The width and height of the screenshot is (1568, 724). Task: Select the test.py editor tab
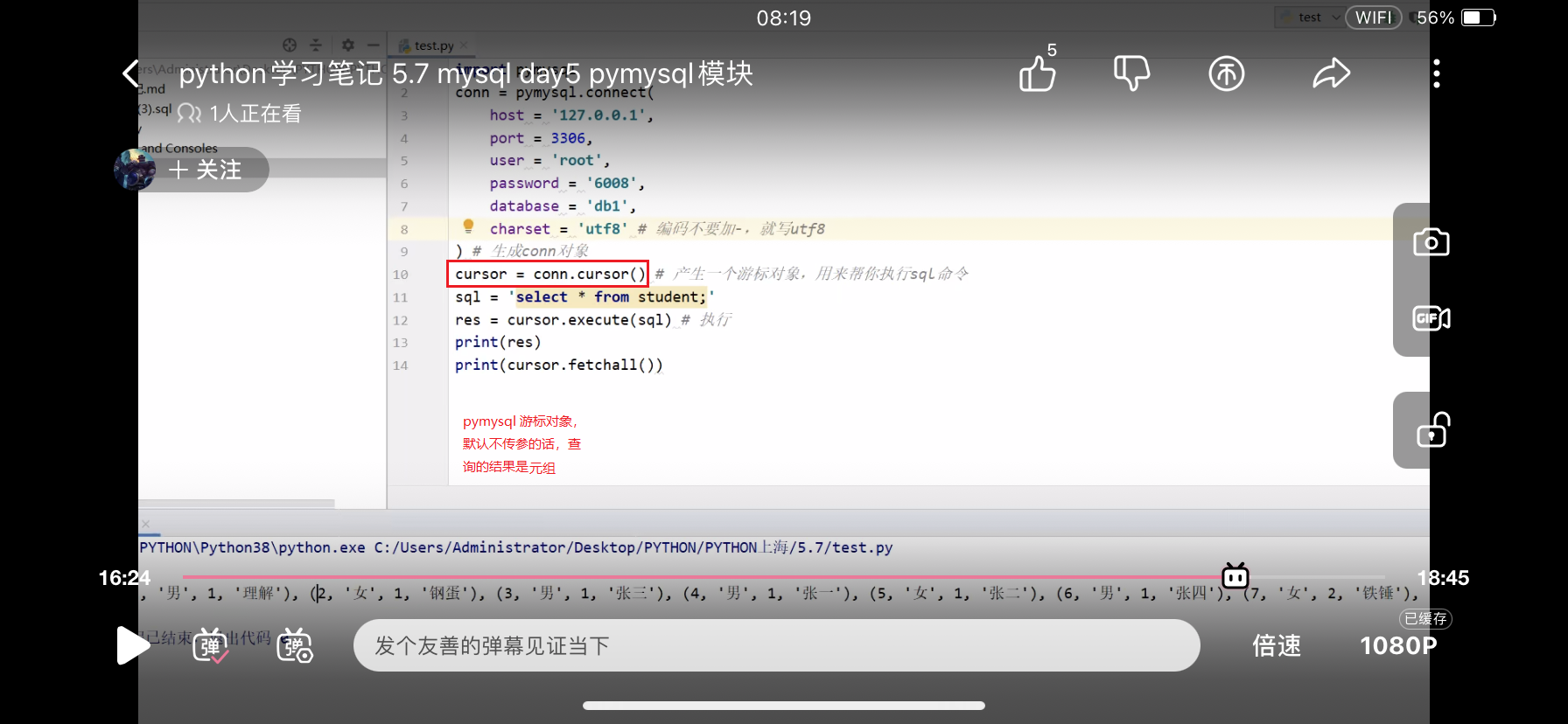tap(434, 45)
